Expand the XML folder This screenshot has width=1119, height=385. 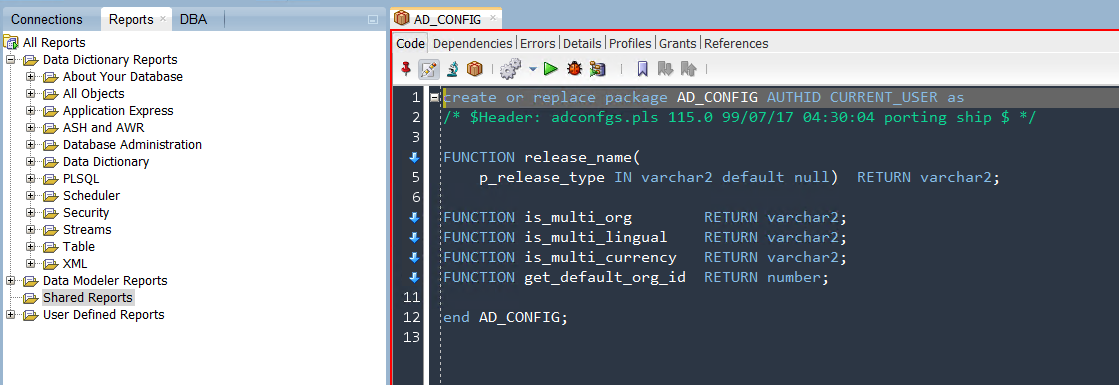[30, 264]
